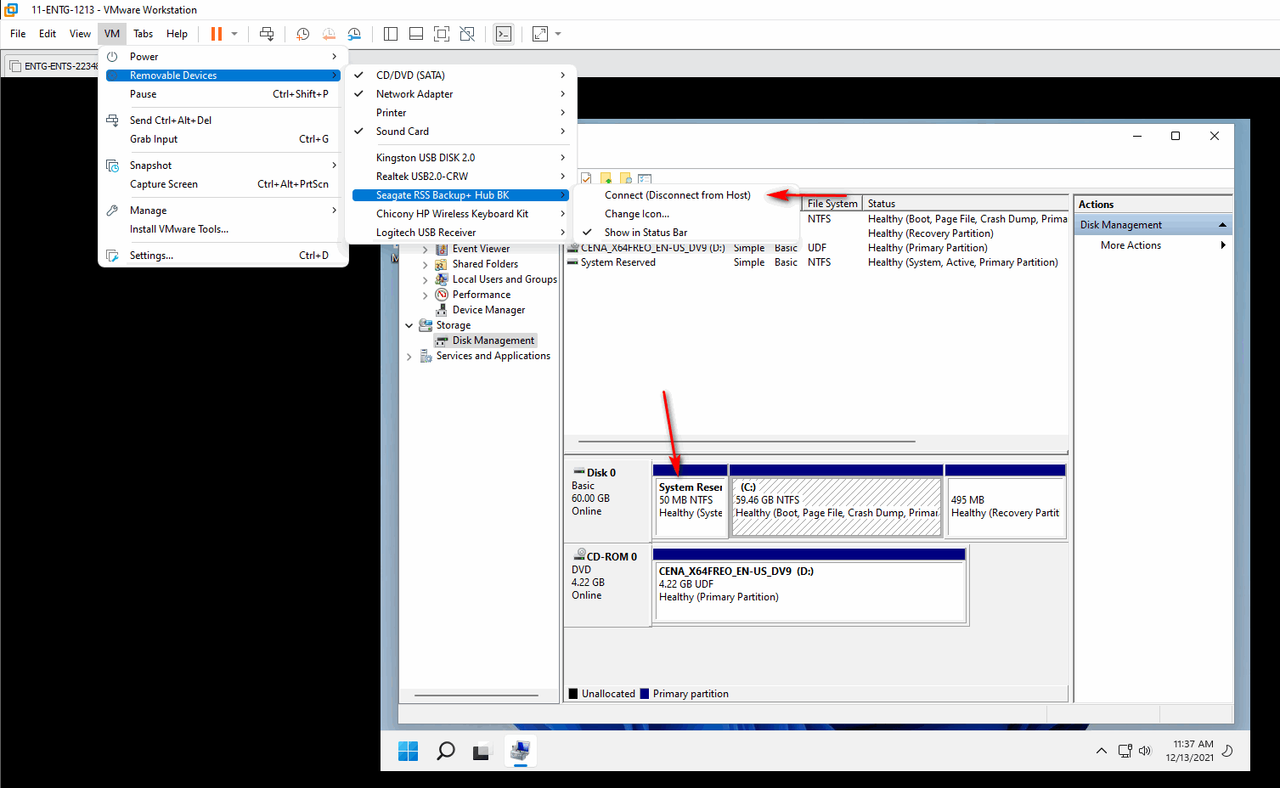Open the snapshot manager toolbar icon

[354, 34]
